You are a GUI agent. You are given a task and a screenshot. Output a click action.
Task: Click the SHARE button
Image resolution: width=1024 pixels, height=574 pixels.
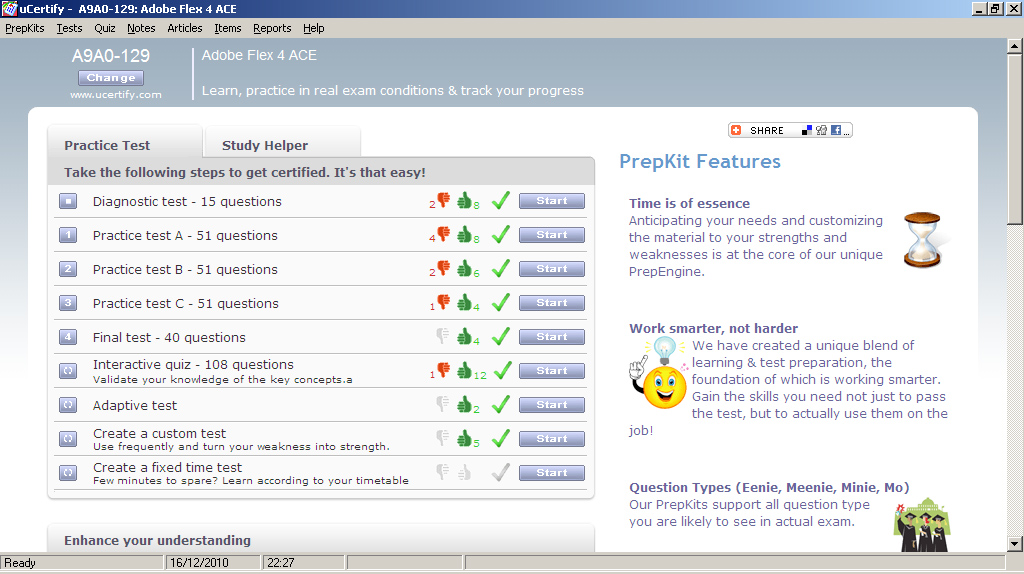(x=790, y=130)
